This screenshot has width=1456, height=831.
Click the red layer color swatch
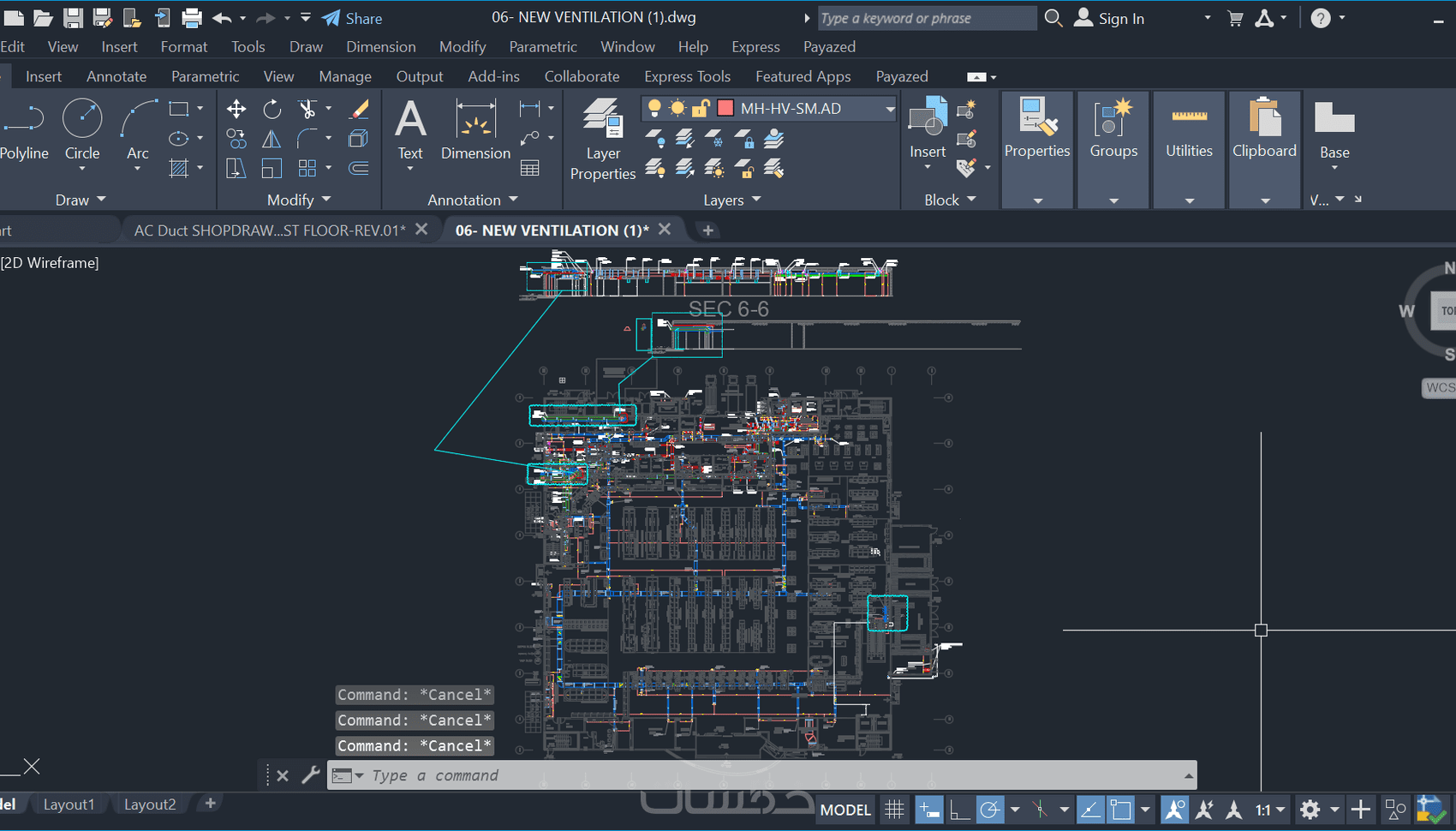point(725,108)
